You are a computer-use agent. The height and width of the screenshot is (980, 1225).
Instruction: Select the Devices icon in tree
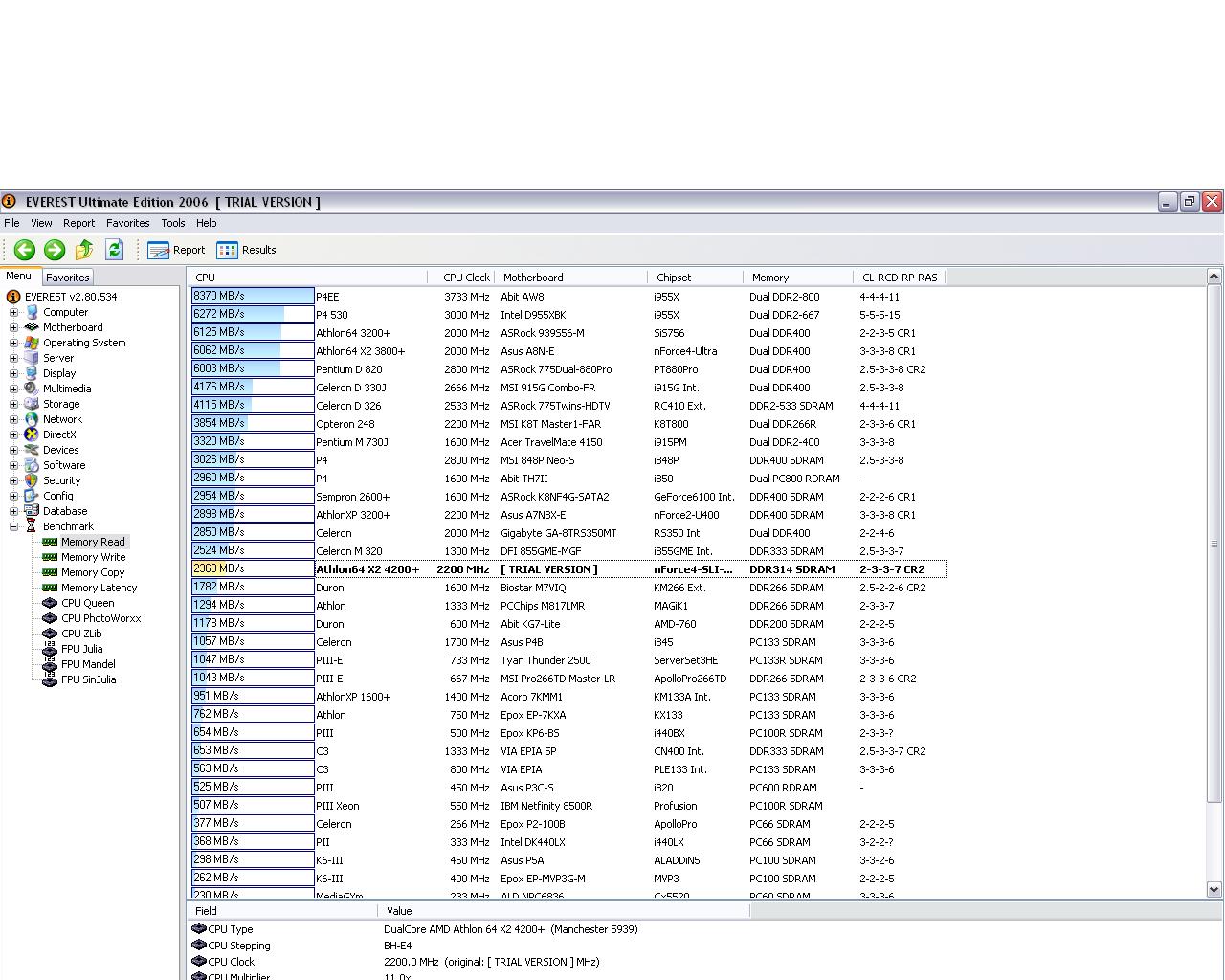click(32, 450)
